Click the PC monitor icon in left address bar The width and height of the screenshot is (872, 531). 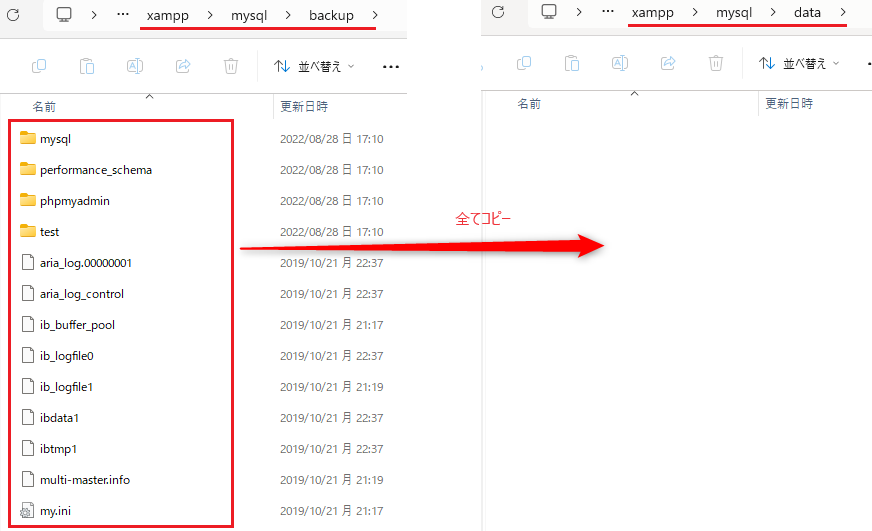pyautogui.click(x=64, y=15)
